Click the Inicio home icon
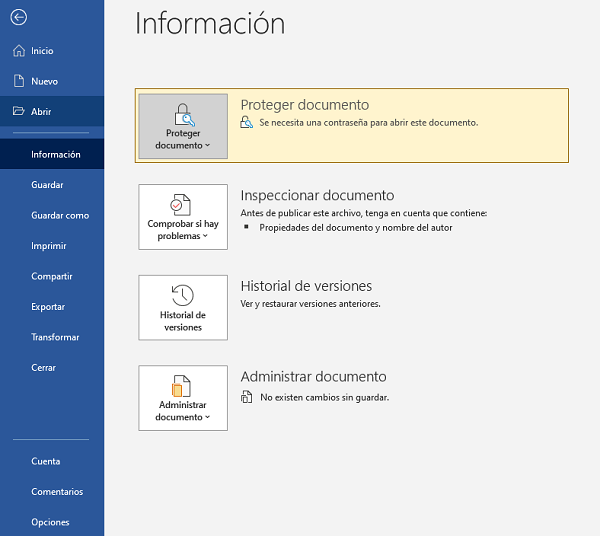This screenshot has width=600, height=536. [x=18, y=51]
